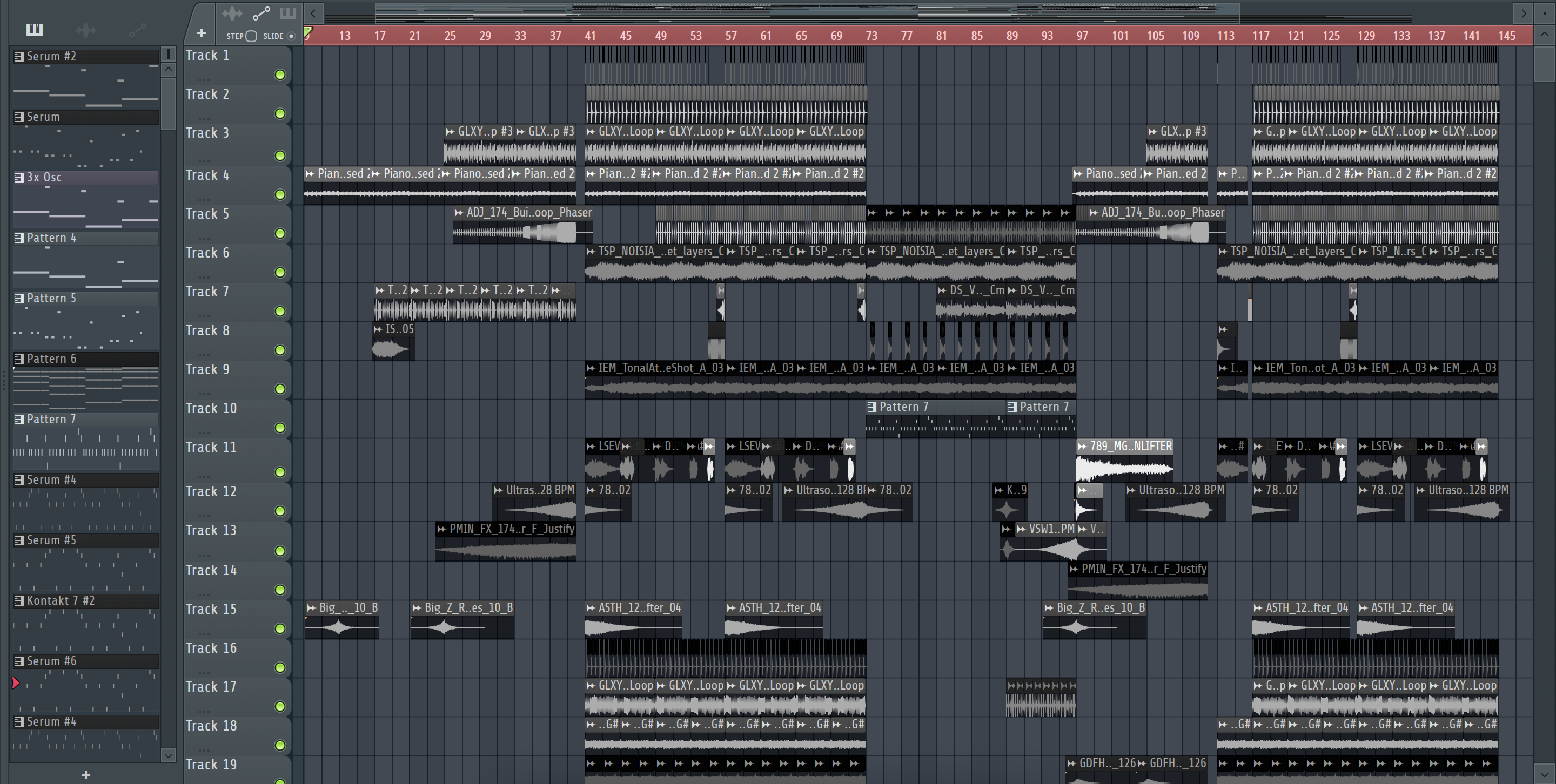Open clip menu of first Big_.._10_B clip

[311, 608]
